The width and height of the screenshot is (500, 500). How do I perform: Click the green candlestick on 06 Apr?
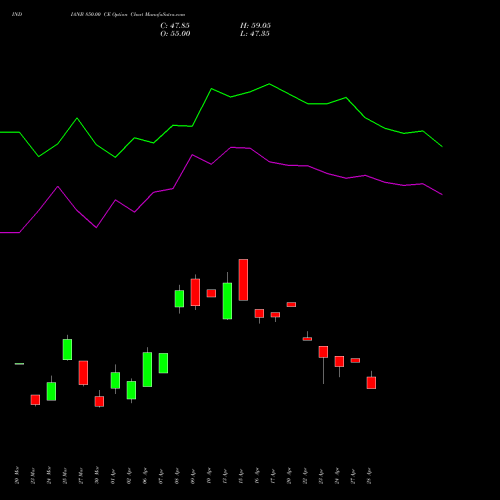click(147, 369)
